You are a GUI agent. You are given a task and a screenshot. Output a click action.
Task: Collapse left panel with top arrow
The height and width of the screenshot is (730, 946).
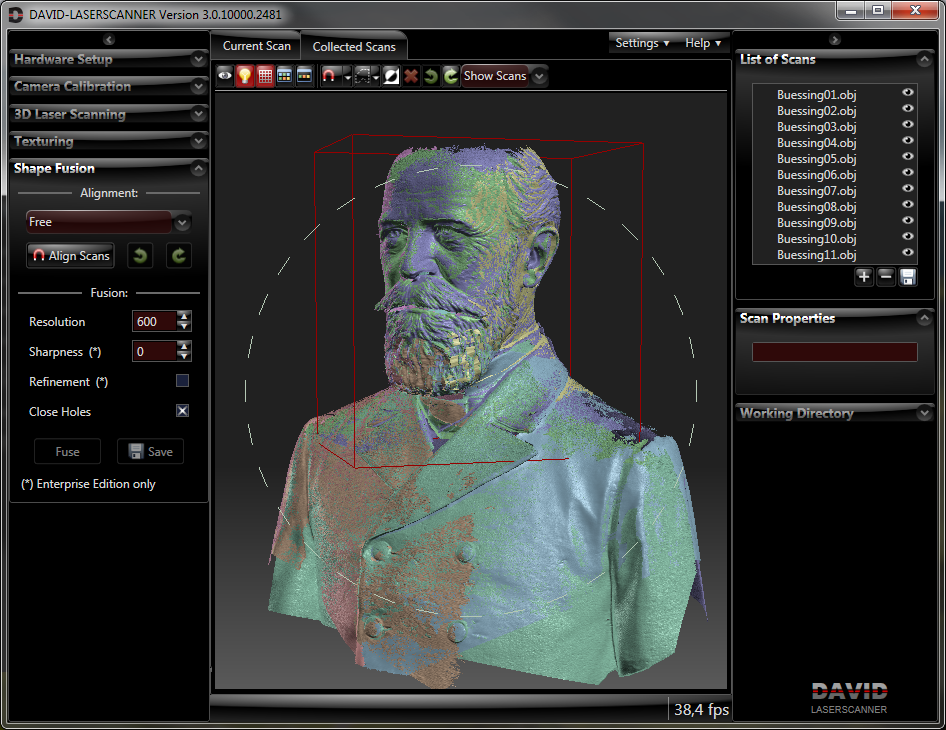point(109,40)
